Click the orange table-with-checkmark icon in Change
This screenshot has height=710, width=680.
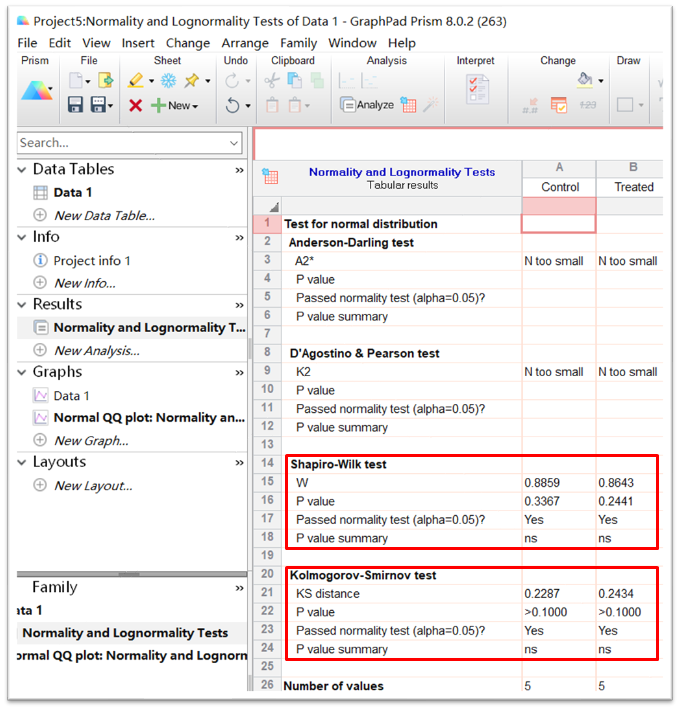[x=559, y=105]
